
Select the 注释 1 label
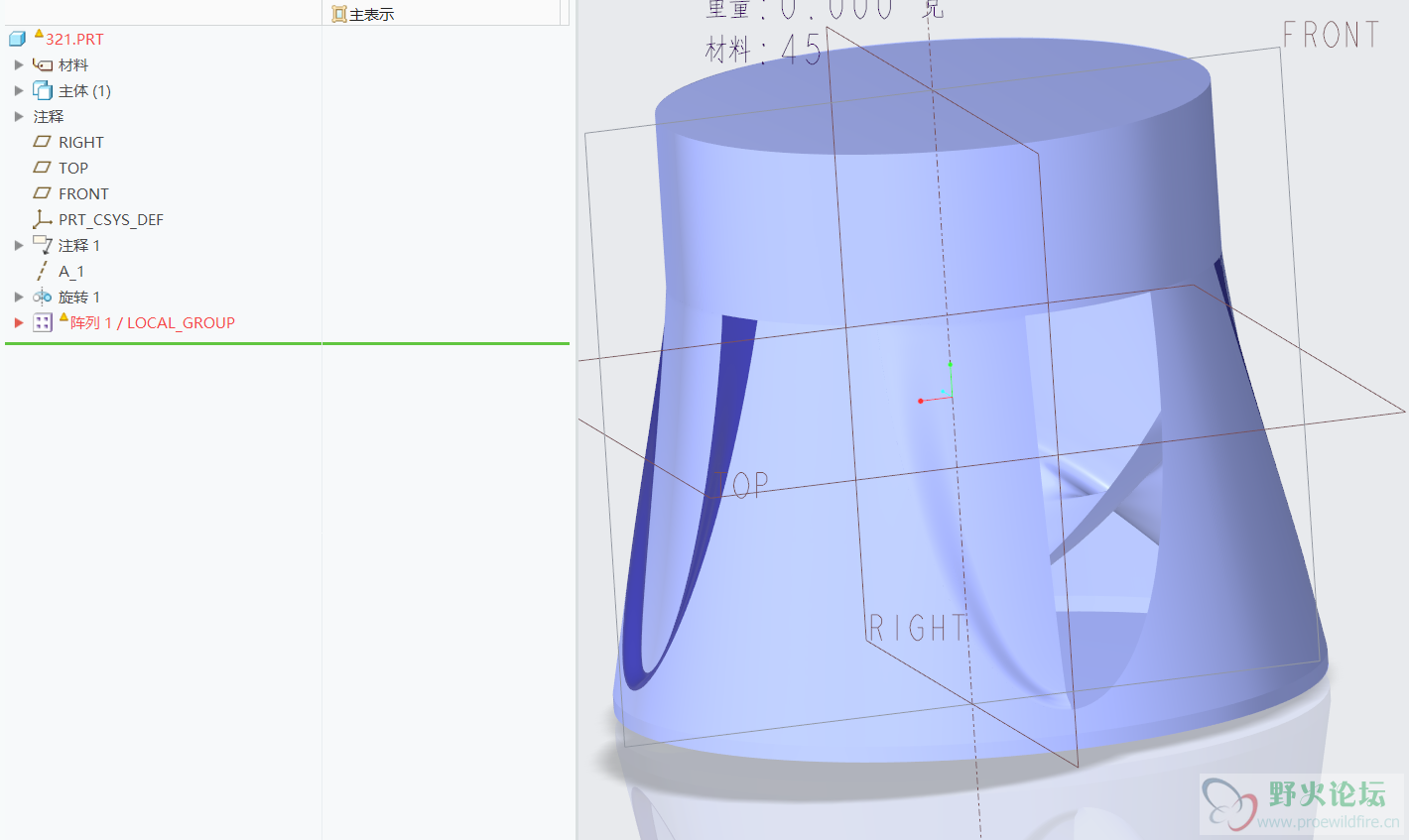point(79,246)
